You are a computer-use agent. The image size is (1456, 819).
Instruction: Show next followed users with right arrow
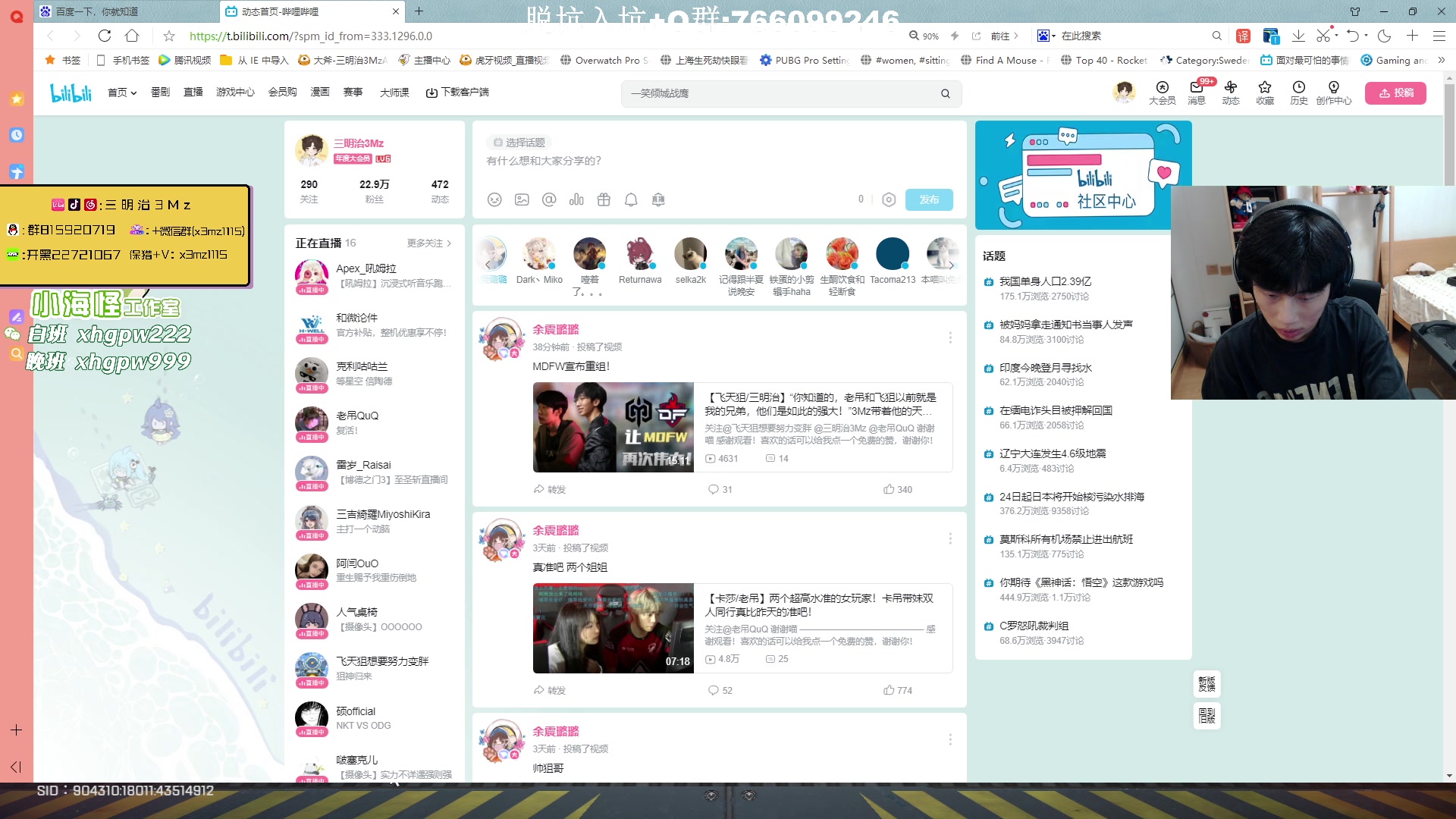951,265
